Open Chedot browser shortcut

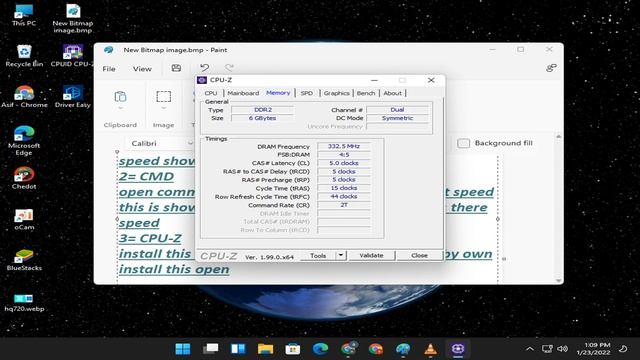24,178
